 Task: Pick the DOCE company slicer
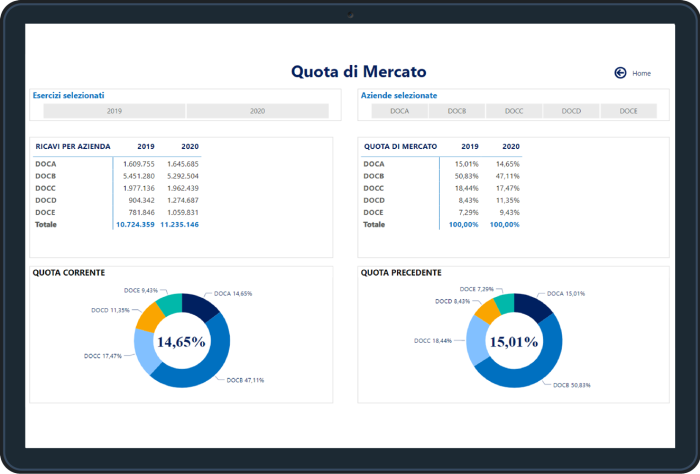628,111
